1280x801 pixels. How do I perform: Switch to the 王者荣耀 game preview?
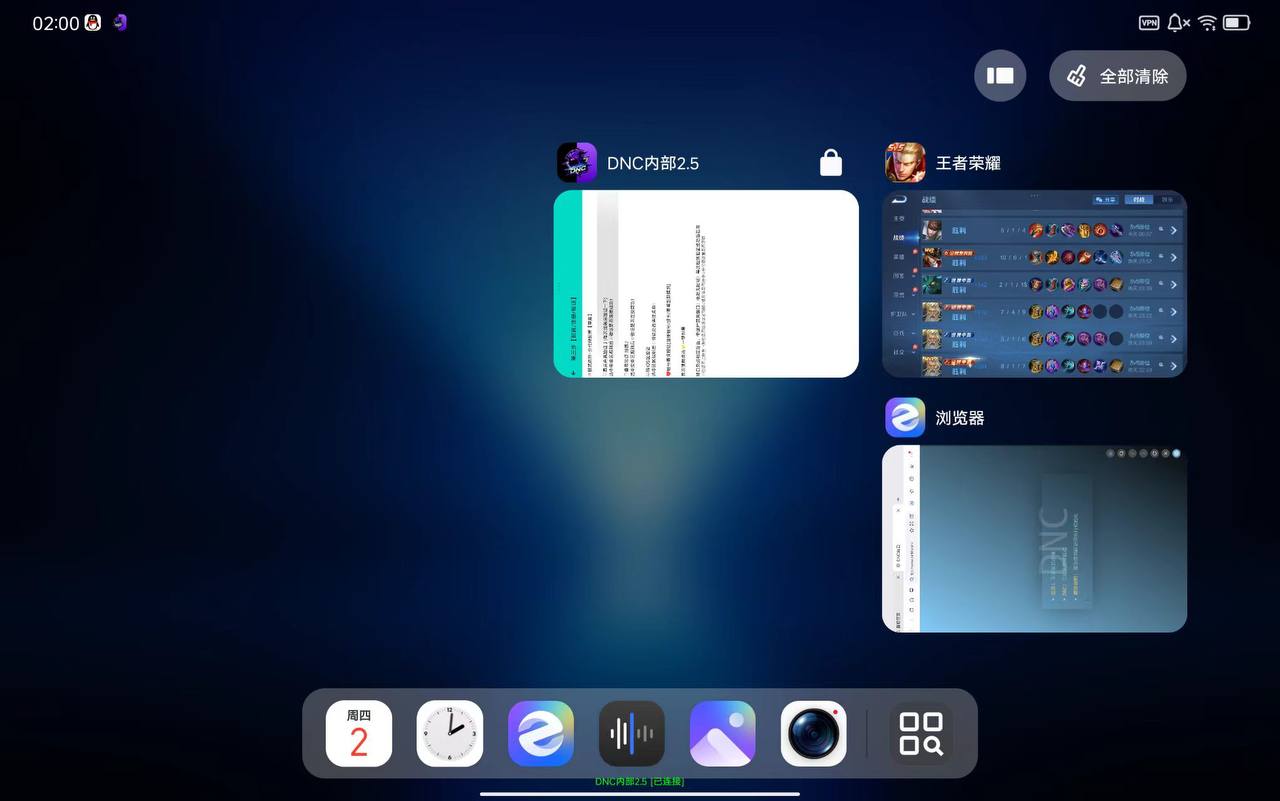point(1034,284)
